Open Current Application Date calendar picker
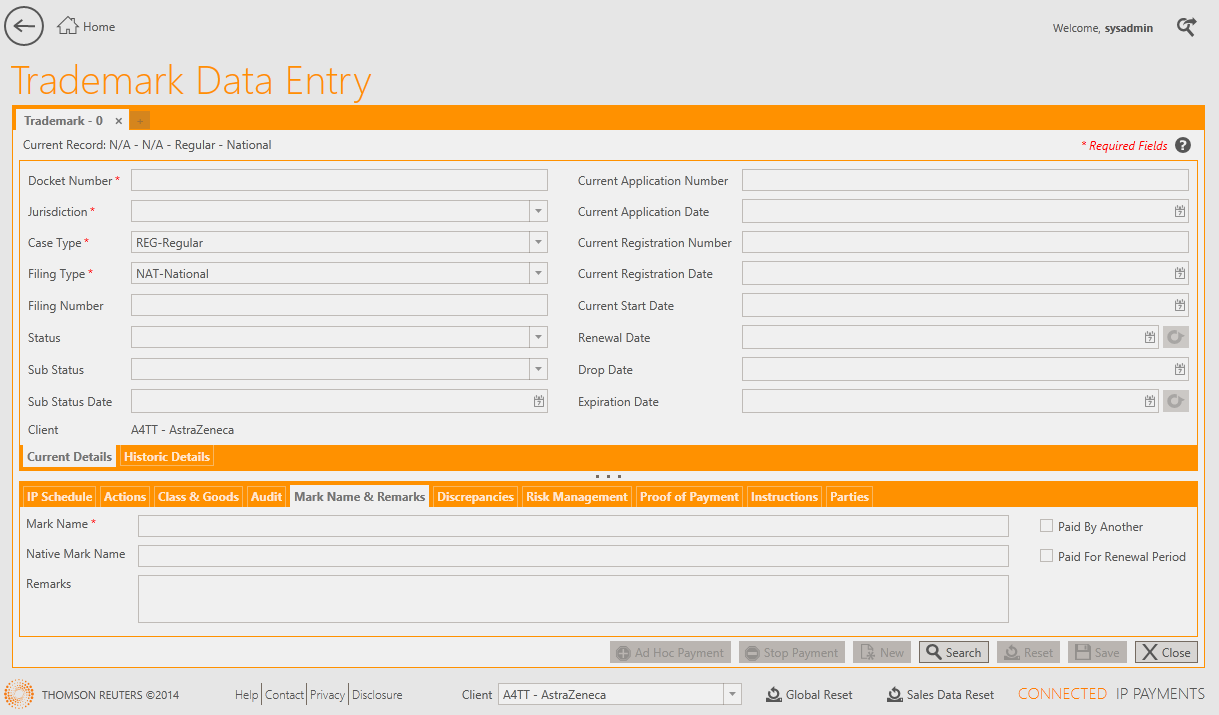The width and height of the screenshot is (1219, 715). (1180, 212)
